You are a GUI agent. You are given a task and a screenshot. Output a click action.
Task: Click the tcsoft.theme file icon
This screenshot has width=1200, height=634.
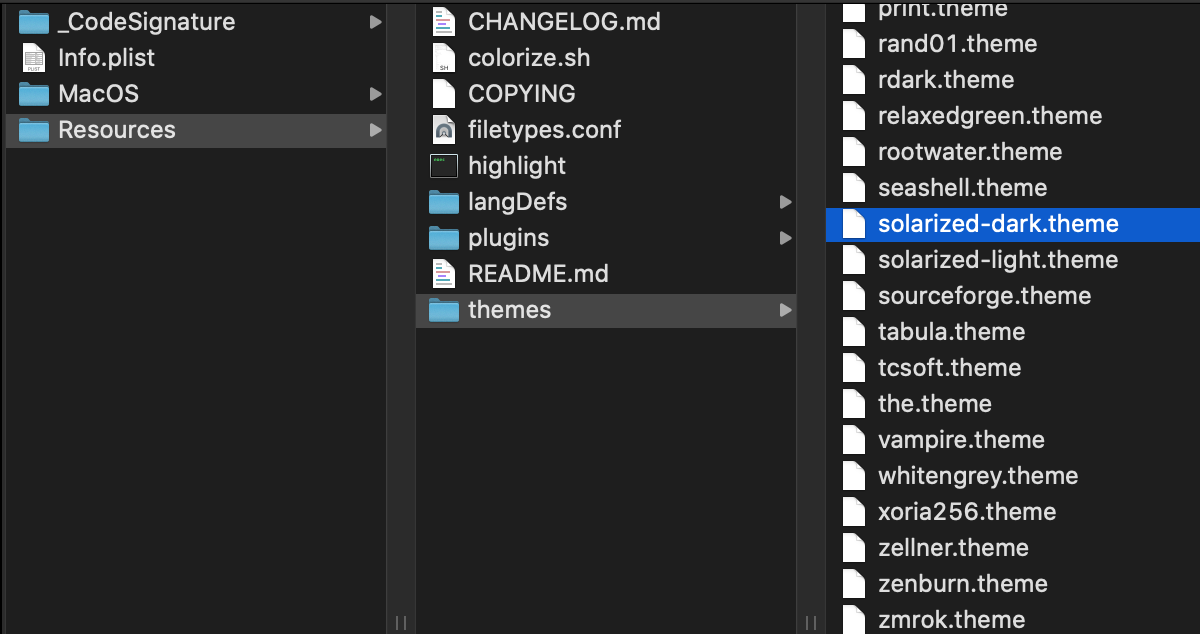(x=853, y=368)
